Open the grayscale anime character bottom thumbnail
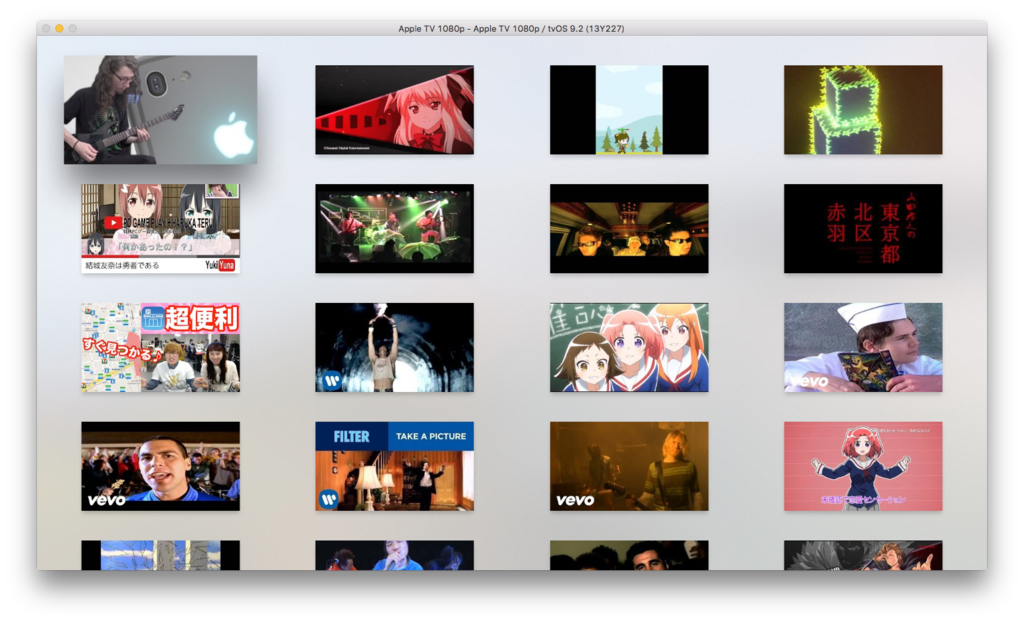 coord(863,555)
